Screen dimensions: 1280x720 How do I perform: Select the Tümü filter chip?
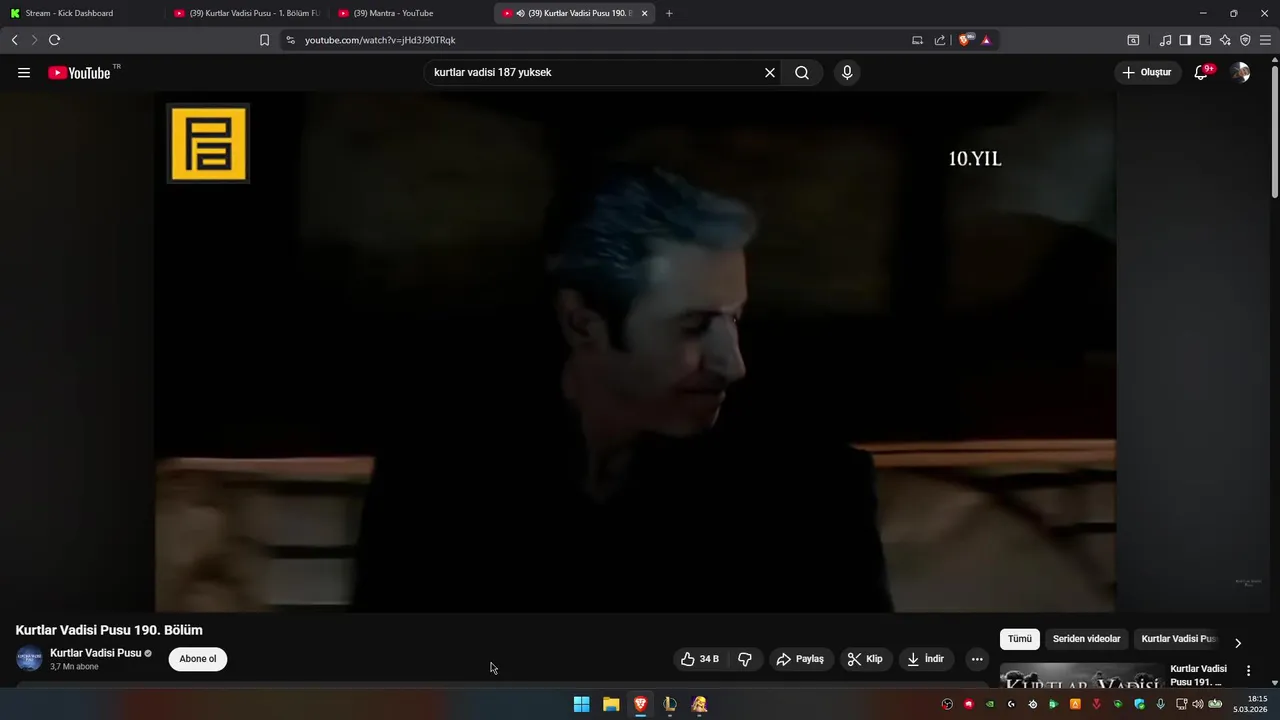coord(1020,639)
